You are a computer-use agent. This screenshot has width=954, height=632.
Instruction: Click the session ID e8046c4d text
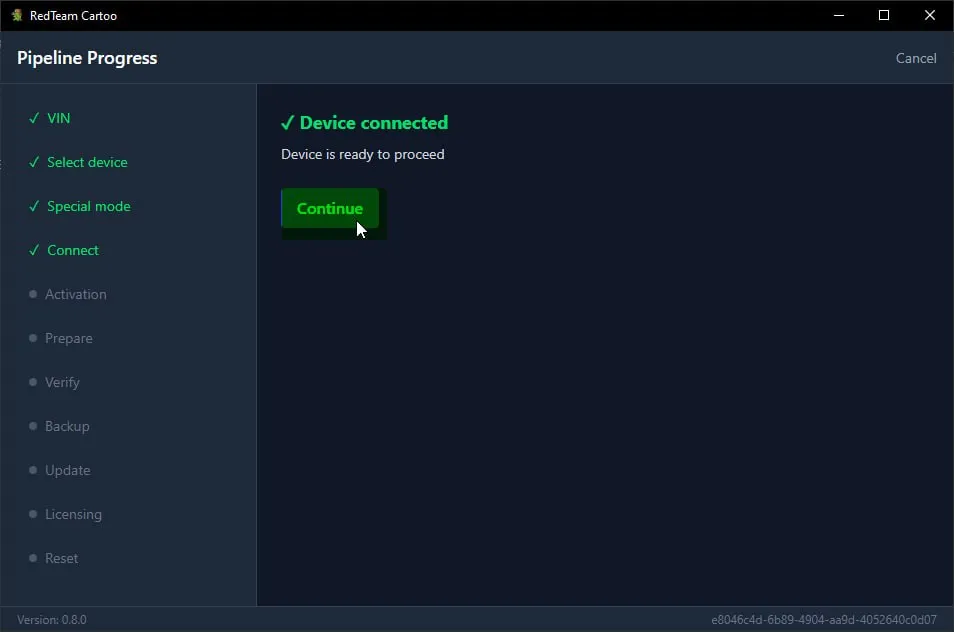pyautogui.click(x=824, y=620)
